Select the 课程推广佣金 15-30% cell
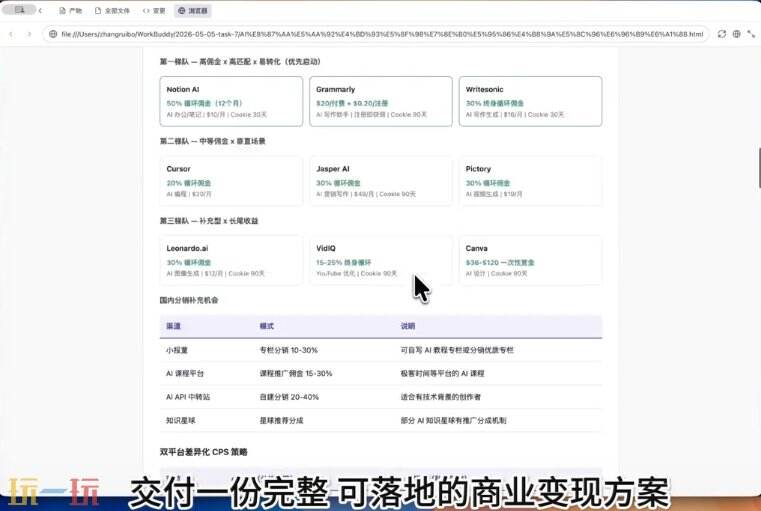This screenshot has height=511, width=761. (296, 373)
